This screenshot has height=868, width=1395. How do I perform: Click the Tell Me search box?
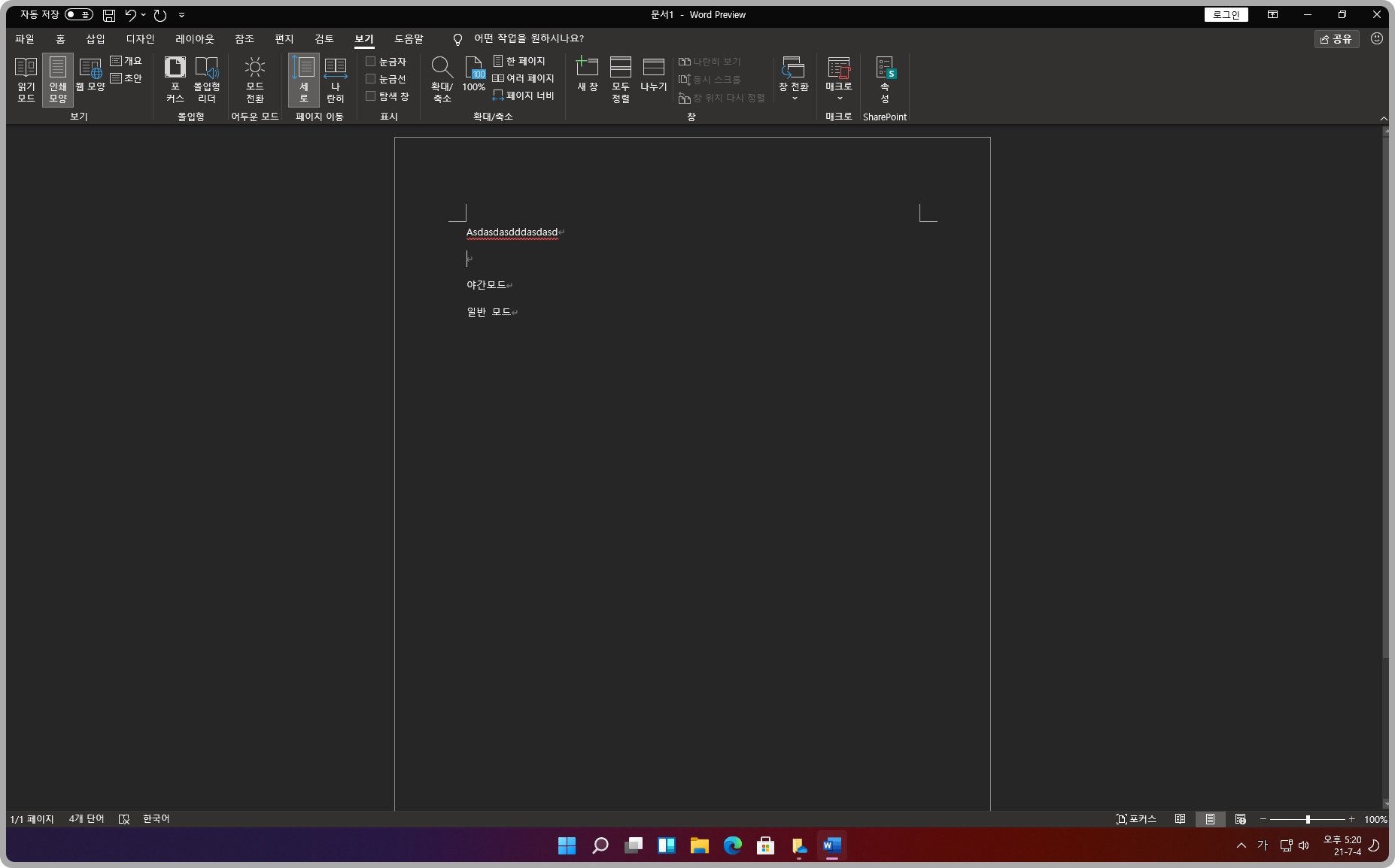528,38
